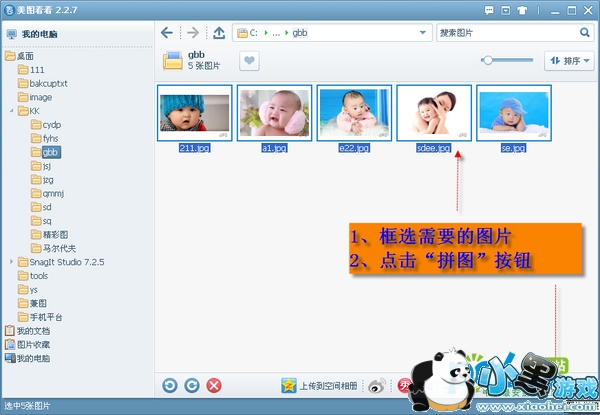Open cydp folder in tree
The height and width of the screenshot is (415, 600).
[46, 125]
